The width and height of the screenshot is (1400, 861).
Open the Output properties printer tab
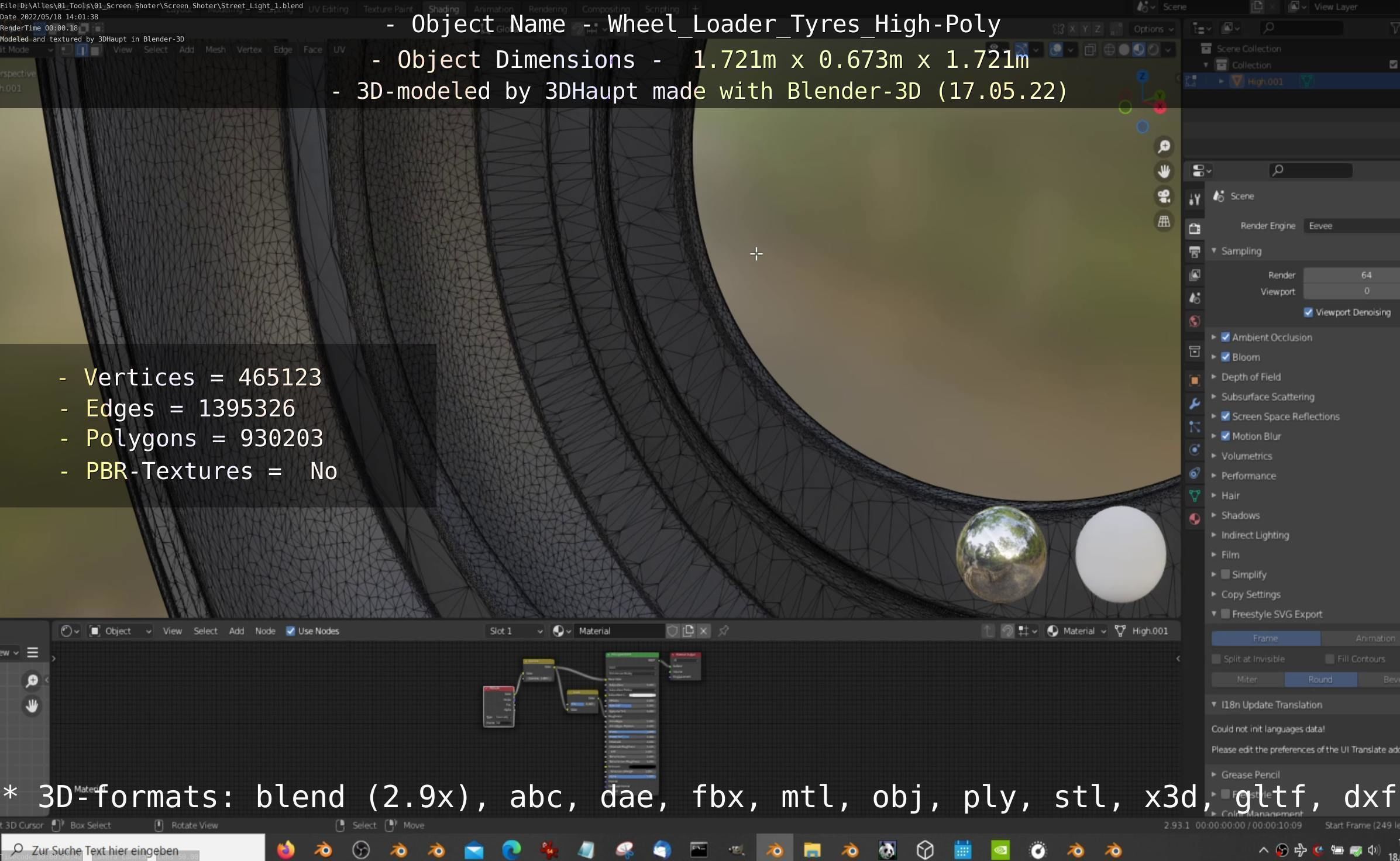(1195, 252)
